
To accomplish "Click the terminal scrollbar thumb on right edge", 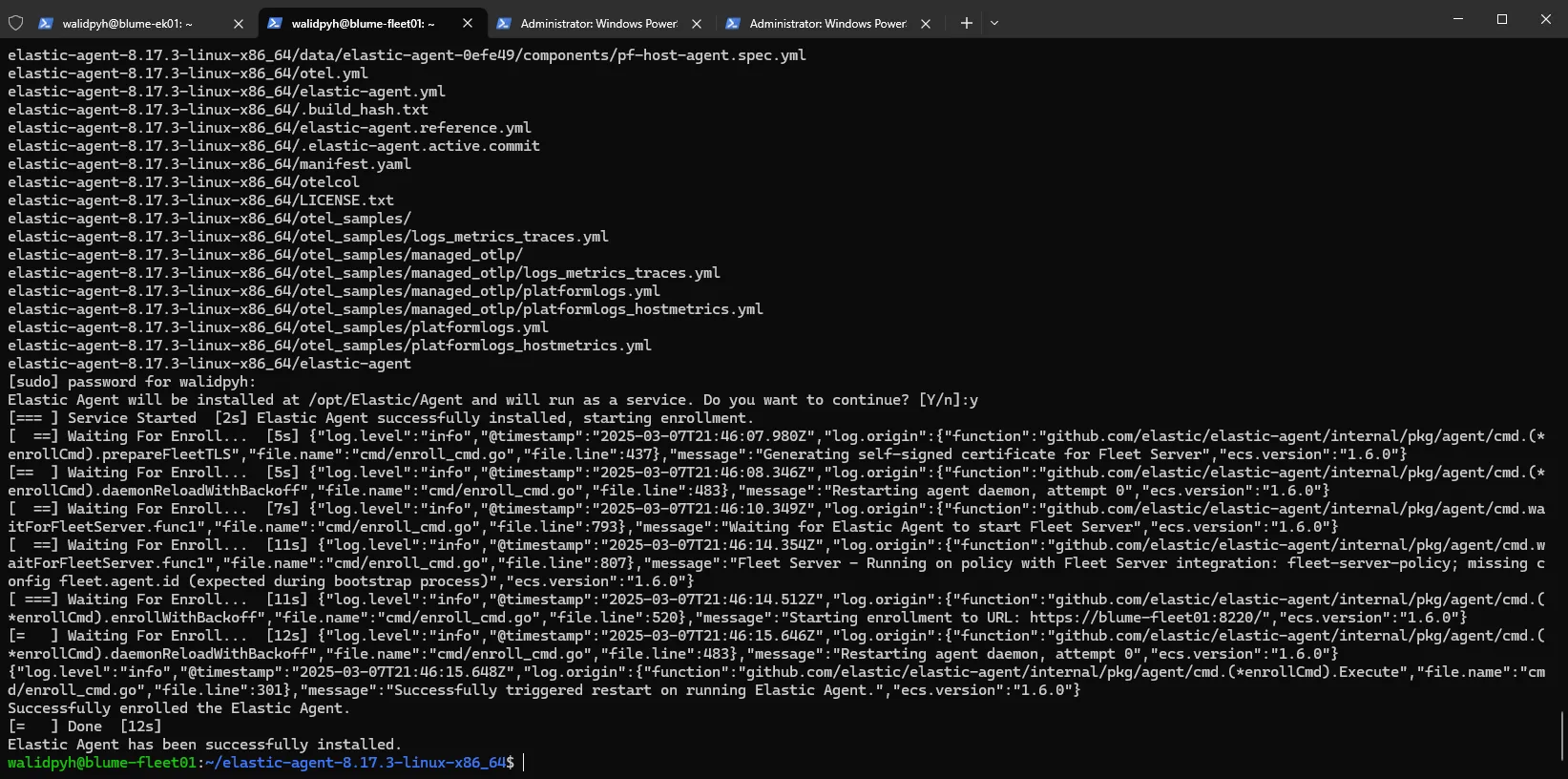I will pyautogui.click(x=1562, y=735).
